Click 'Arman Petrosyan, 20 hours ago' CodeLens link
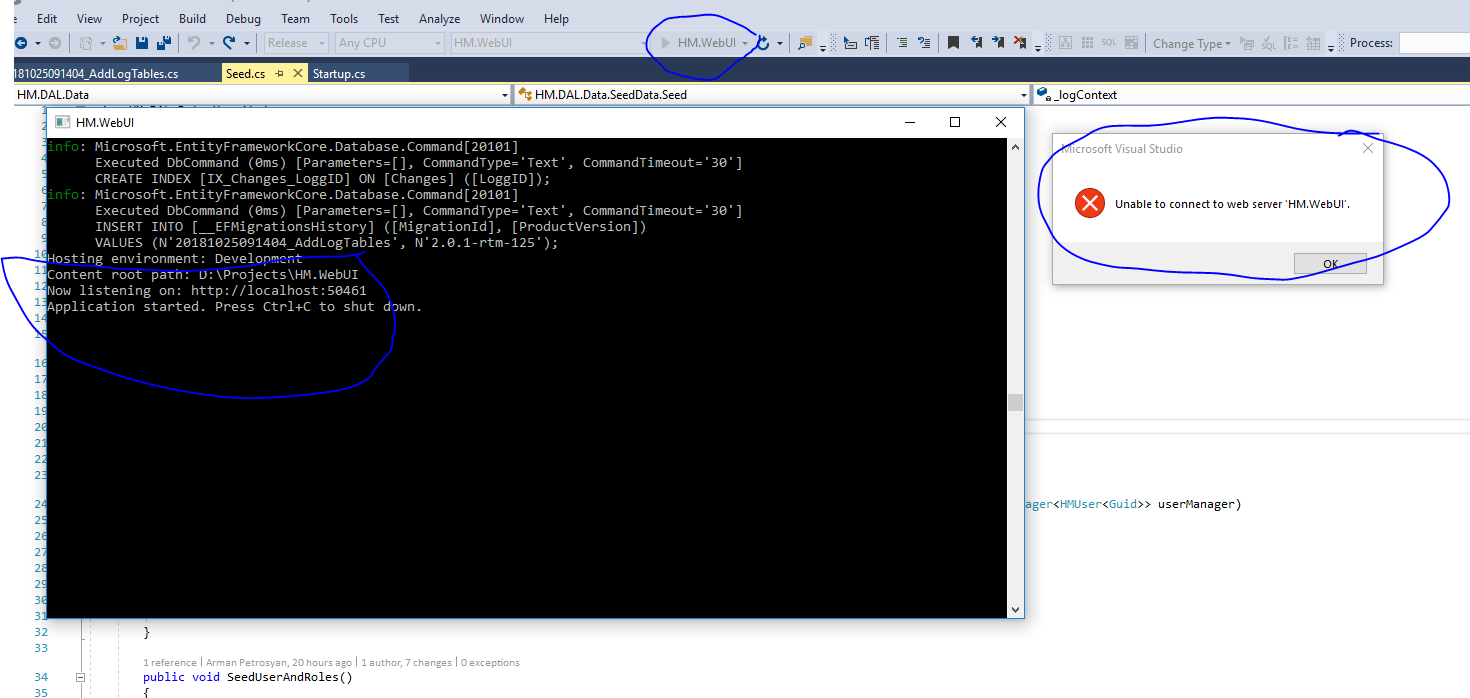 pos(278,662)
